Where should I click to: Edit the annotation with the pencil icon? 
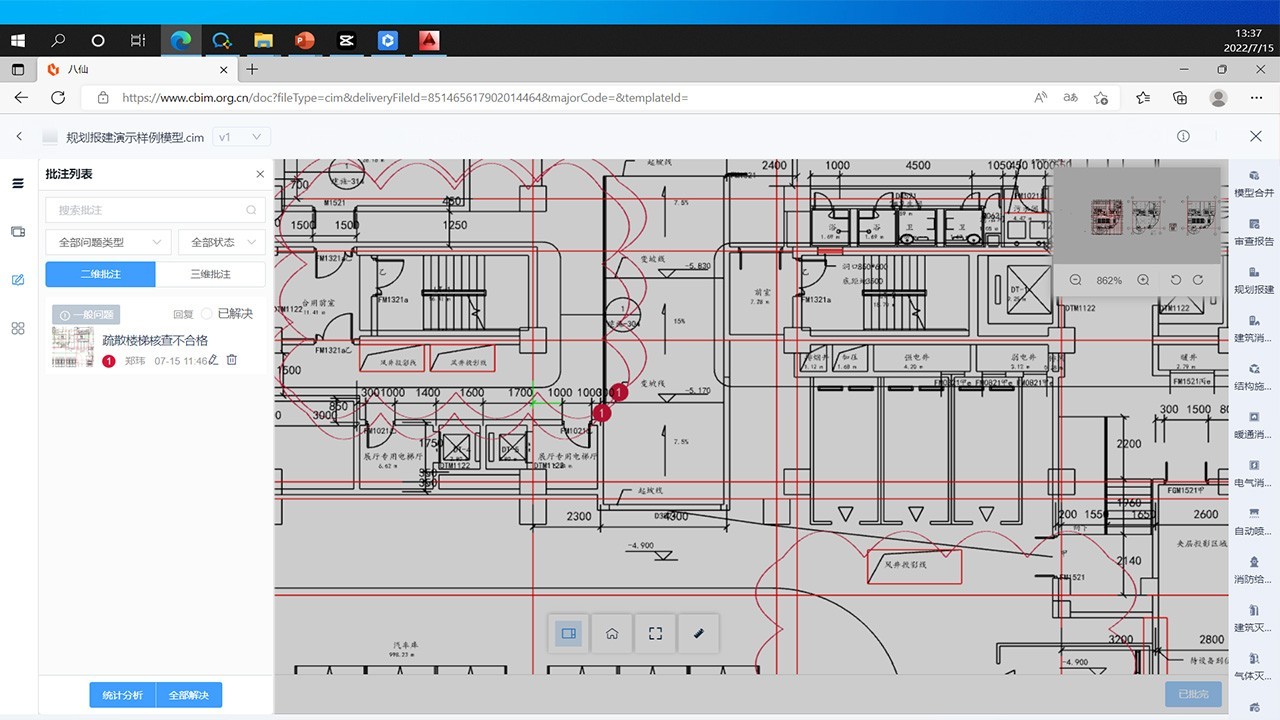[x=213, y=360]
